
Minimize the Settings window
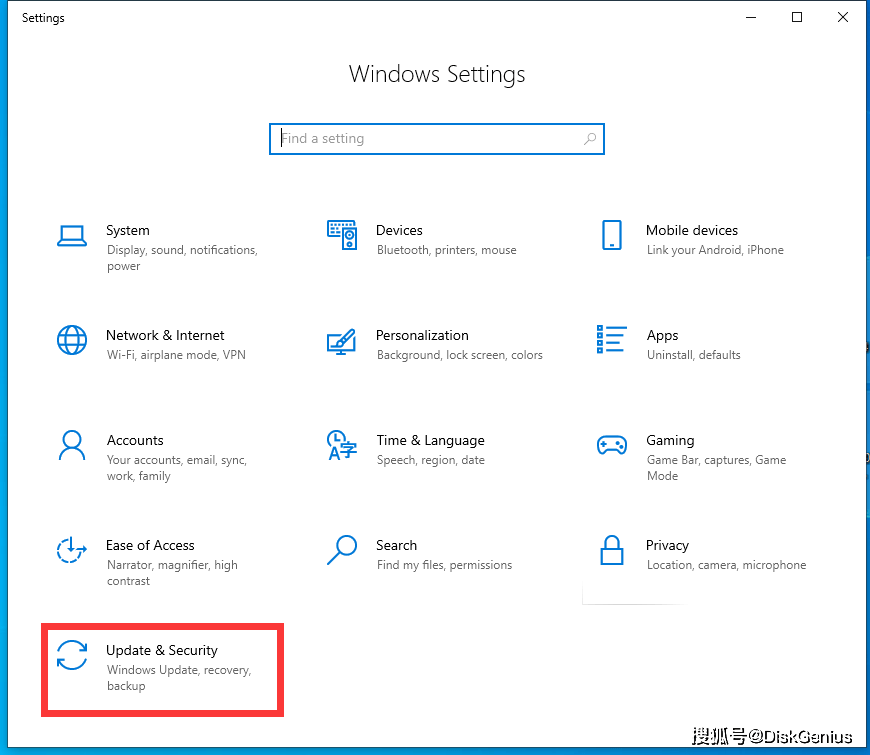(751, 18)
